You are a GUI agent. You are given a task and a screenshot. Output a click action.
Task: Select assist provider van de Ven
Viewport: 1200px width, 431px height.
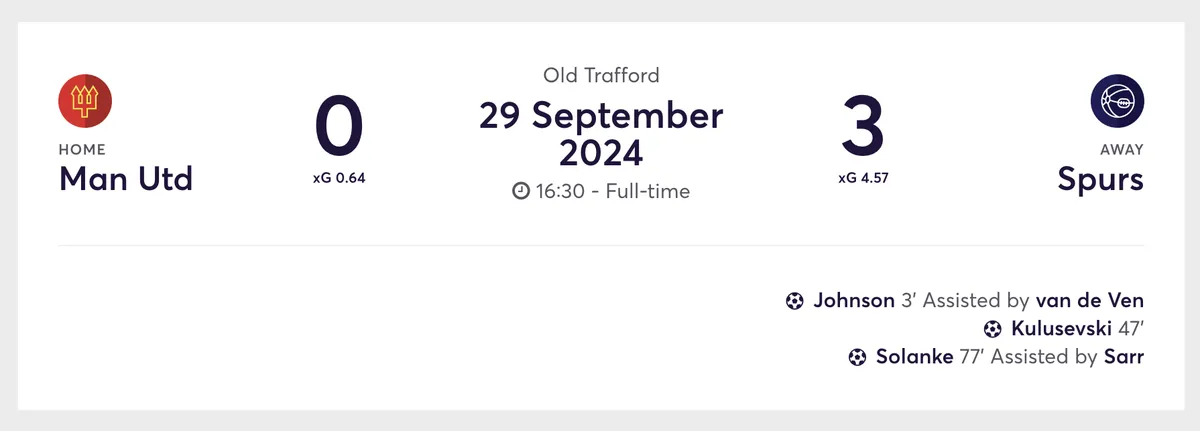coord(1090,301)
